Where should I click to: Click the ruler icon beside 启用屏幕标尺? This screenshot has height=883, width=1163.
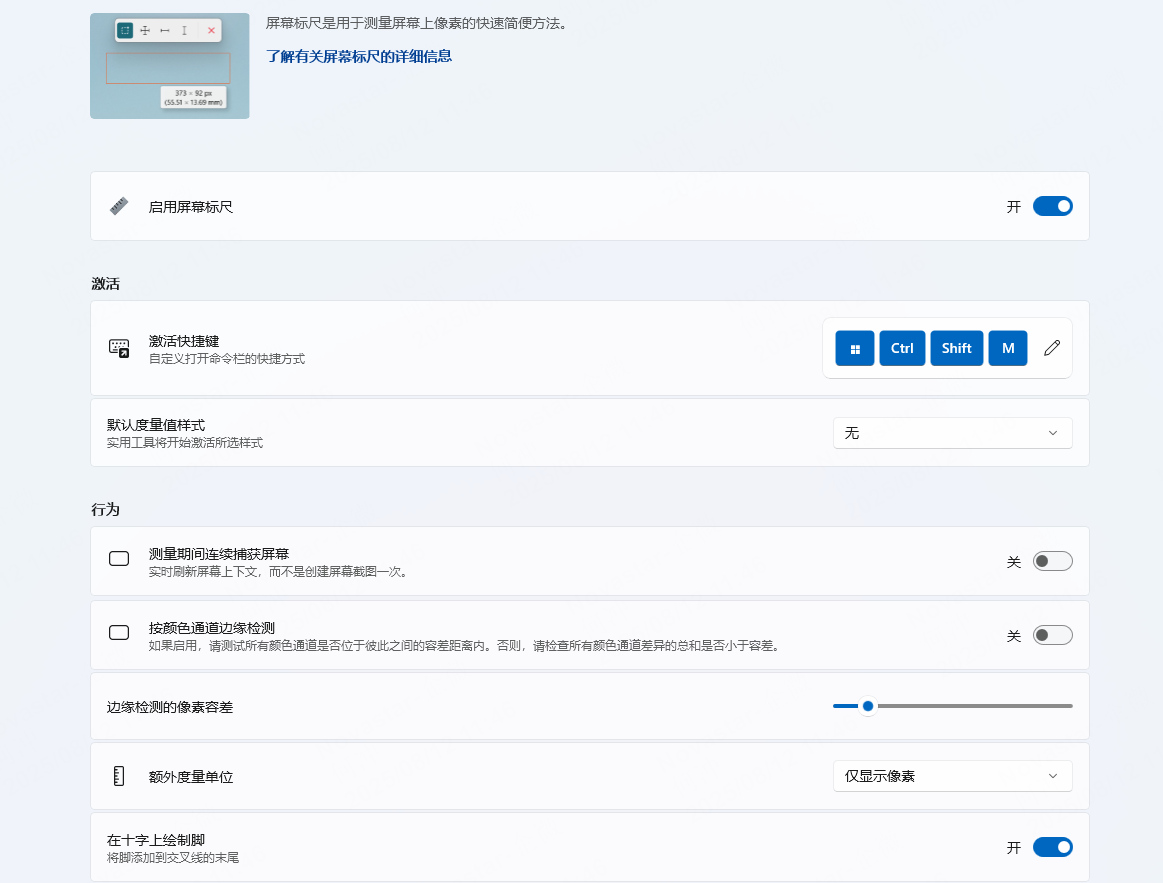pyautogui.click(x=119, y=206)
